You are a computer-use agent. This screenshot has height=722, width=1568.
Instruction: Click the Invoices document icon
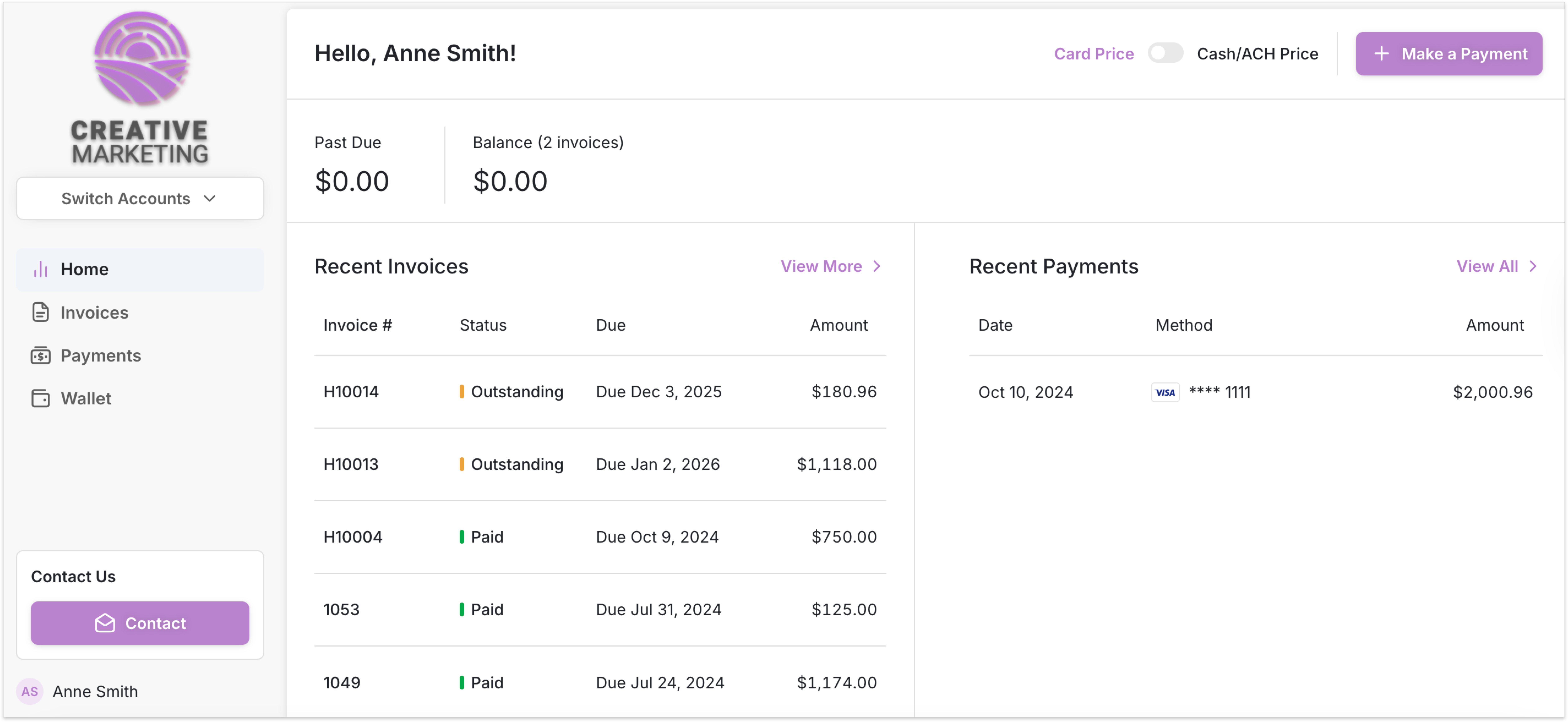coord(41,312)
